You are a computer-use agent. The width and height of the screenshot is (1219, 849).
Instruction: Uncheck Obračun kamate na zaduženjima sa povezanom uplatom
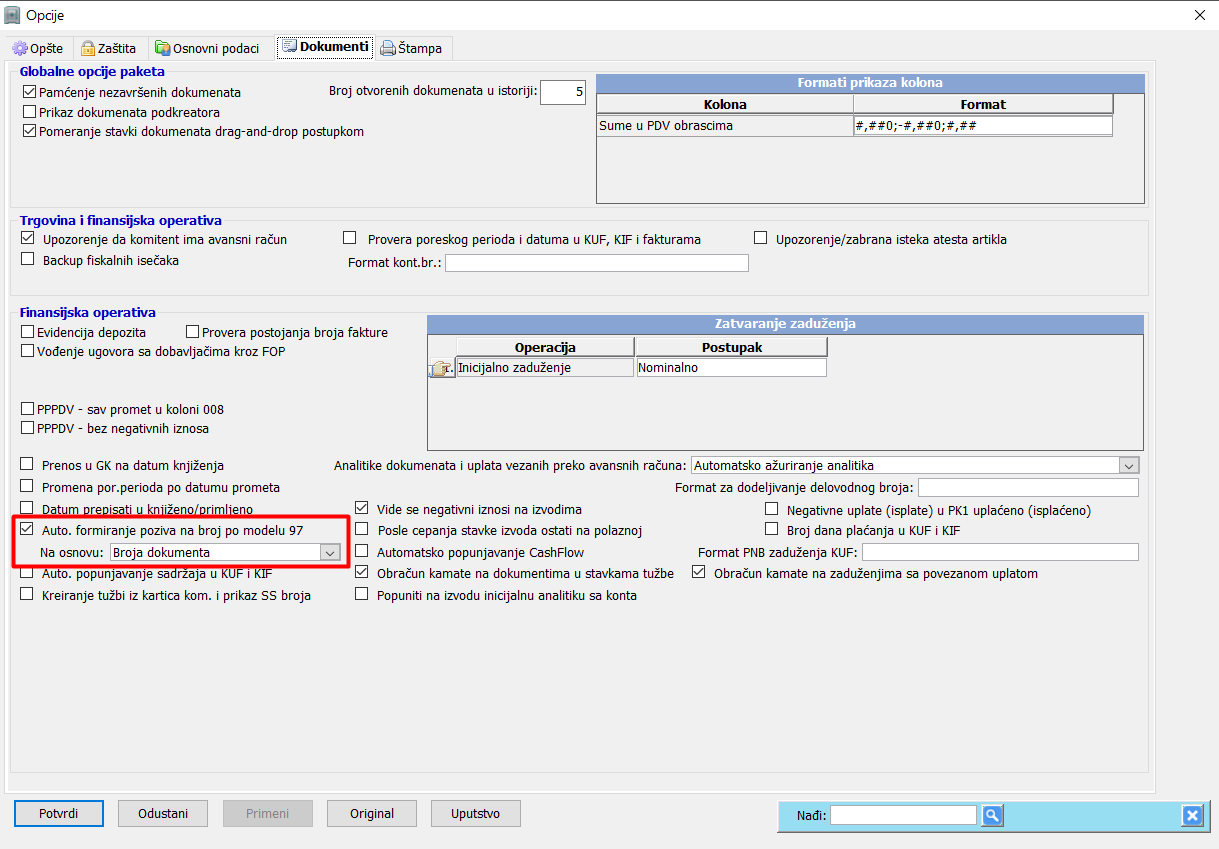point(699,573)
